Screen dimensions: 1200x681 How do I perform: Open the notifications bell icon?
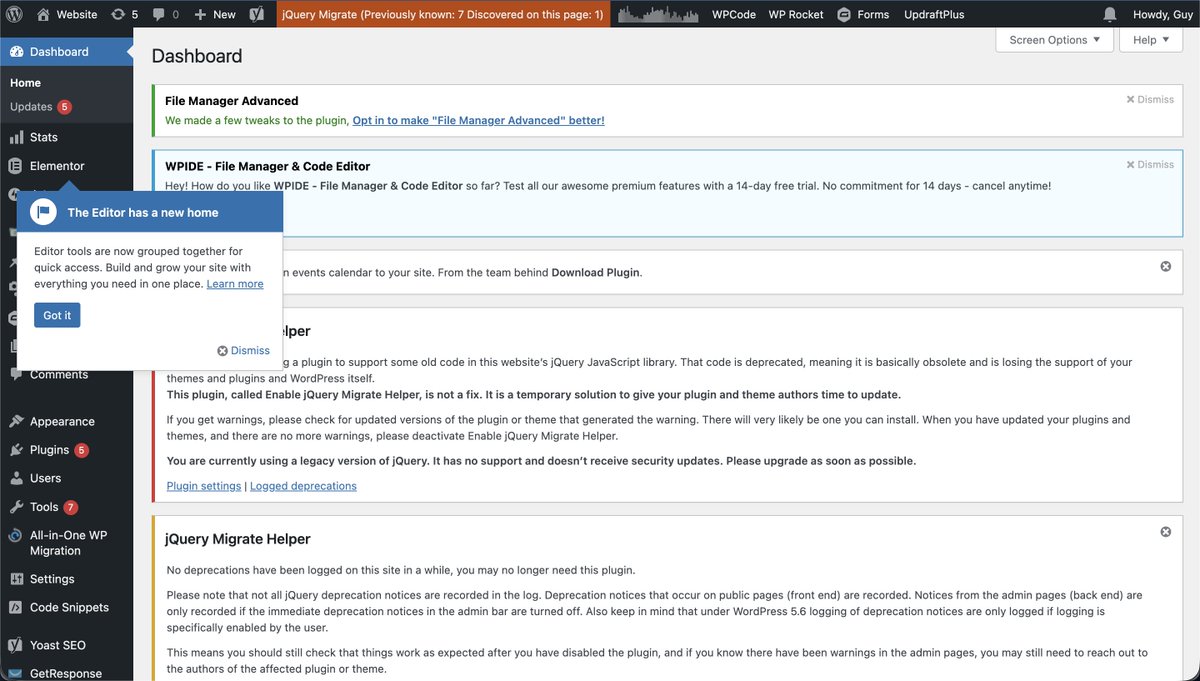tap(1110, 14)
